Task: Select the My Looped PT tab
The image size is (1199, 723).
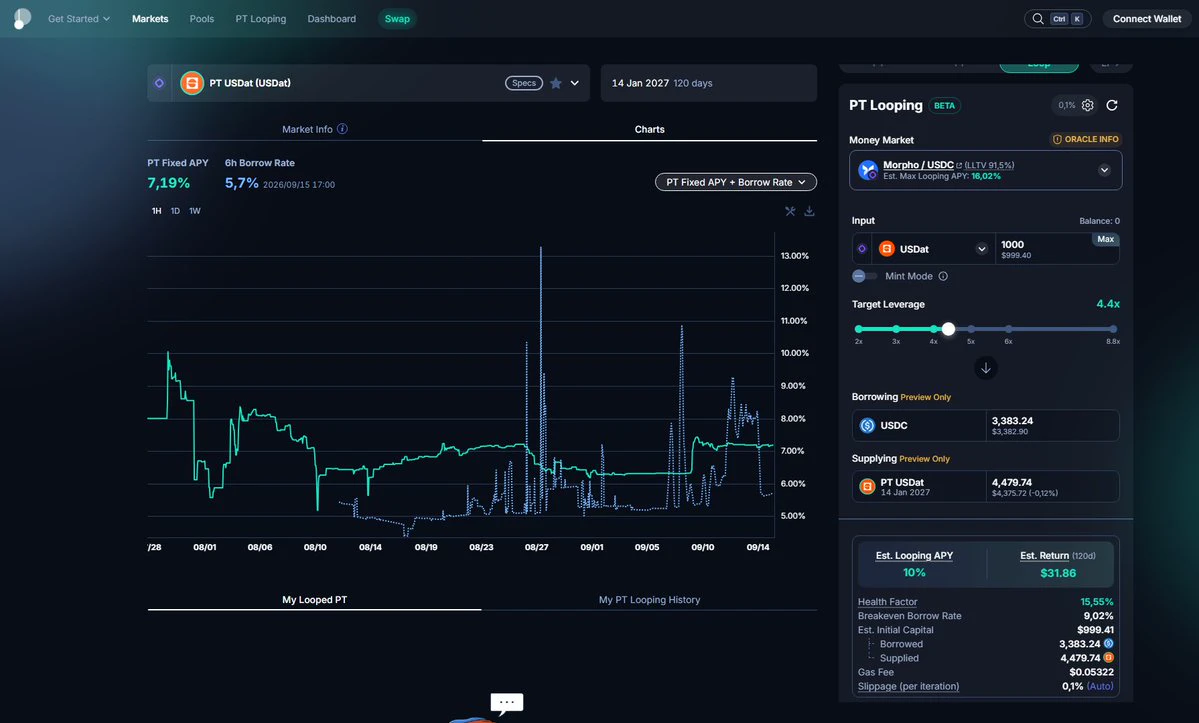Action: 314,600
